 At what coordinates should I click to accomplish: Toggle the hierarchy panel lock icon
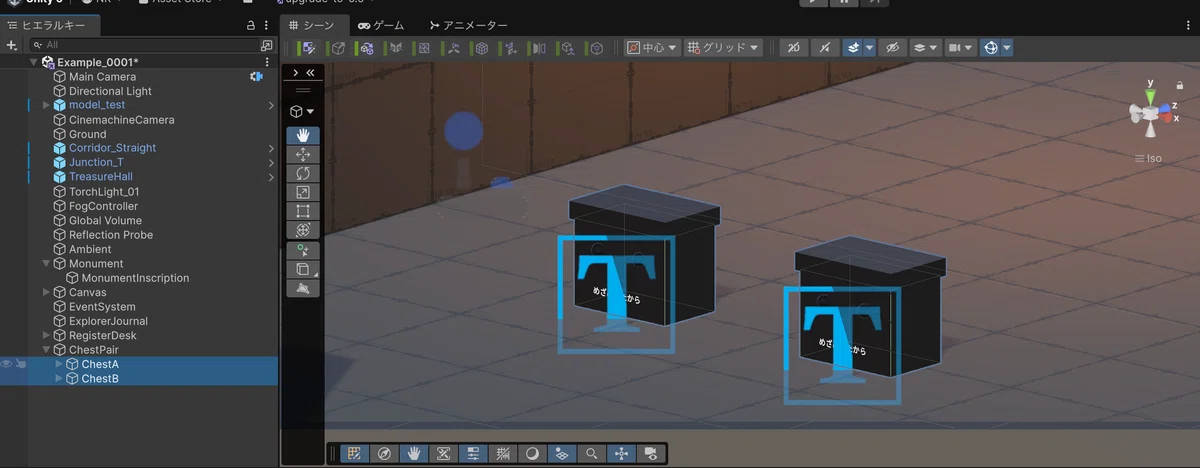pyautogui.click(x=251, y=24)
